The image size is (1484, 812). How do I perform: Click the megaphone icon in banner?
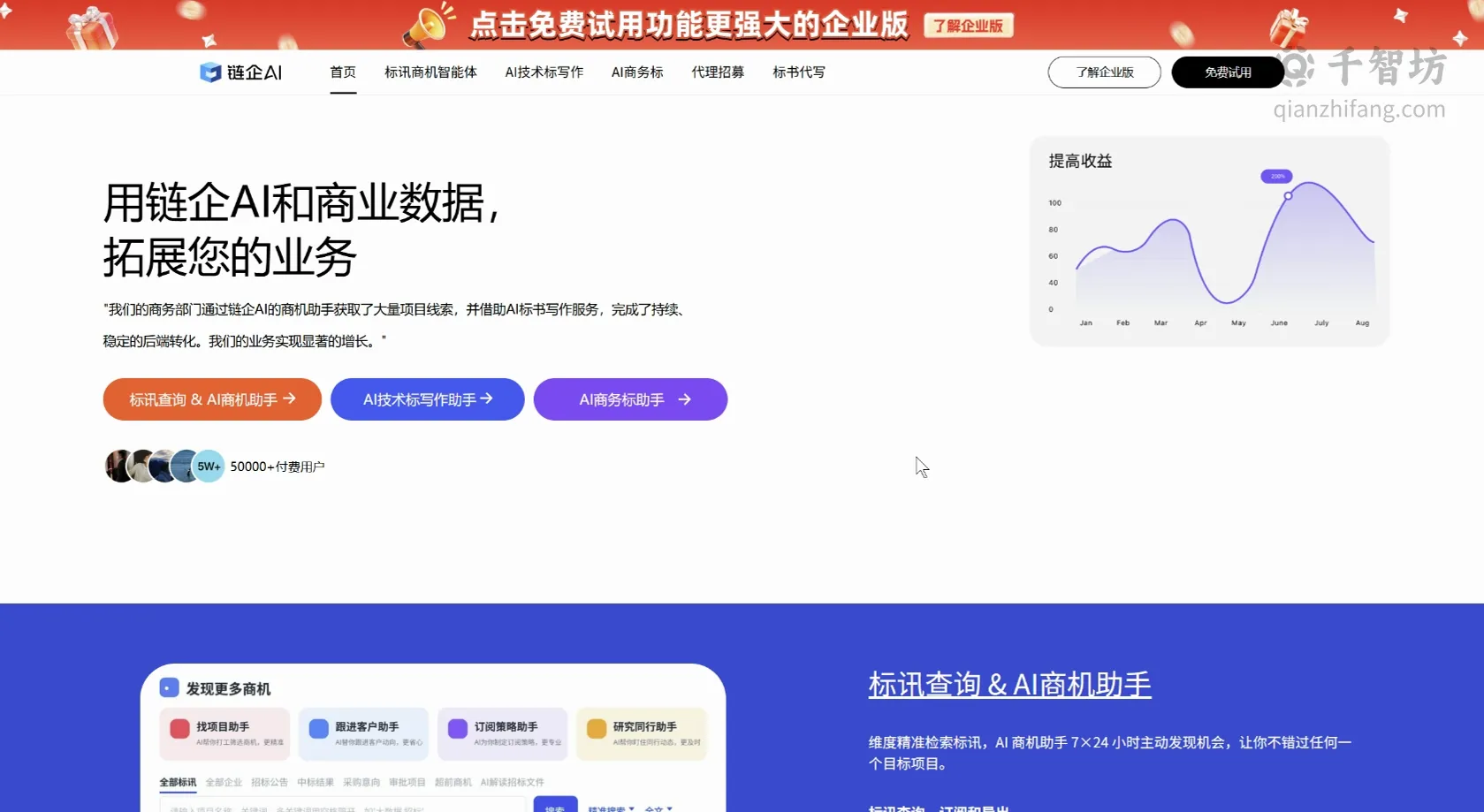click(x=429, y=25)
